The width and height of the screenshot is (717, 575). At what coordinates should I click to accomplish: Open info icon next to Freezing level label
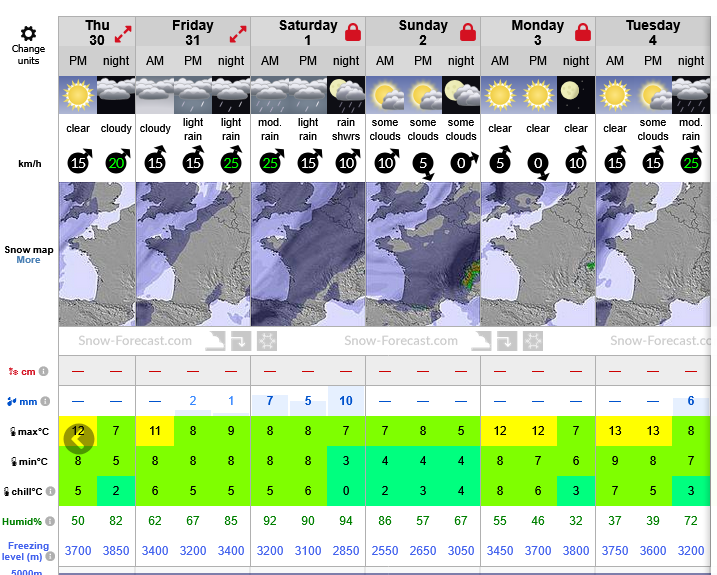(x=50, y=556)
